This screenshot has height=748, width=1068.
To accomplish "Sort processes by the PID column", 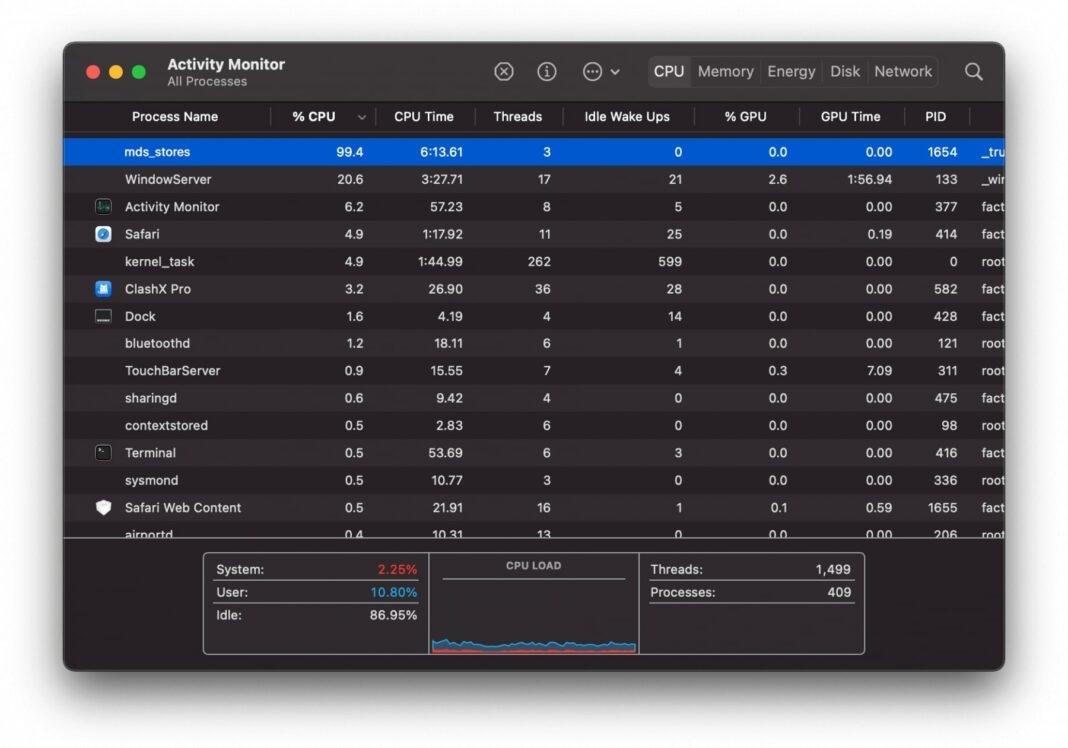I will (934, 116).
